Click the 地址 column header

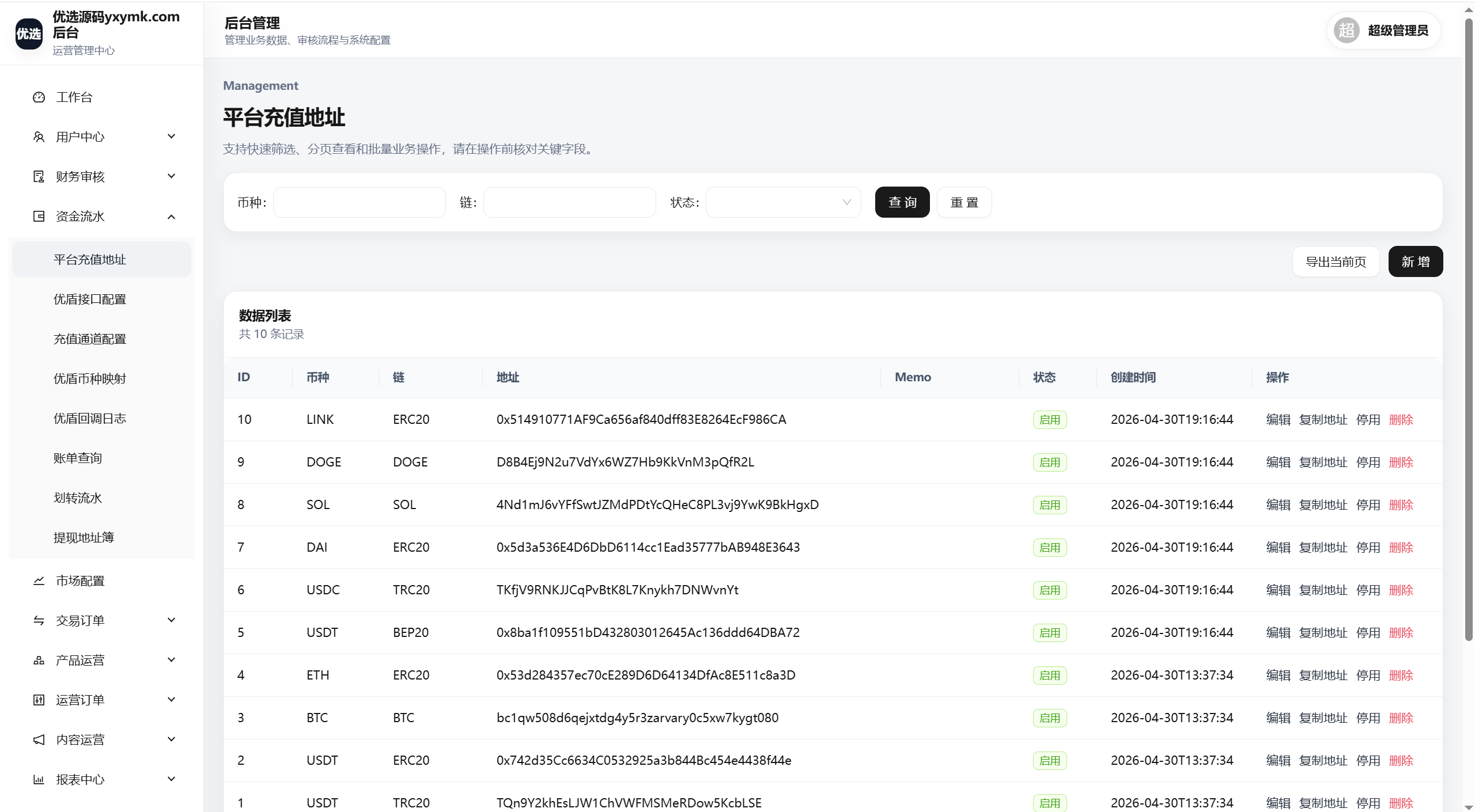508,377
